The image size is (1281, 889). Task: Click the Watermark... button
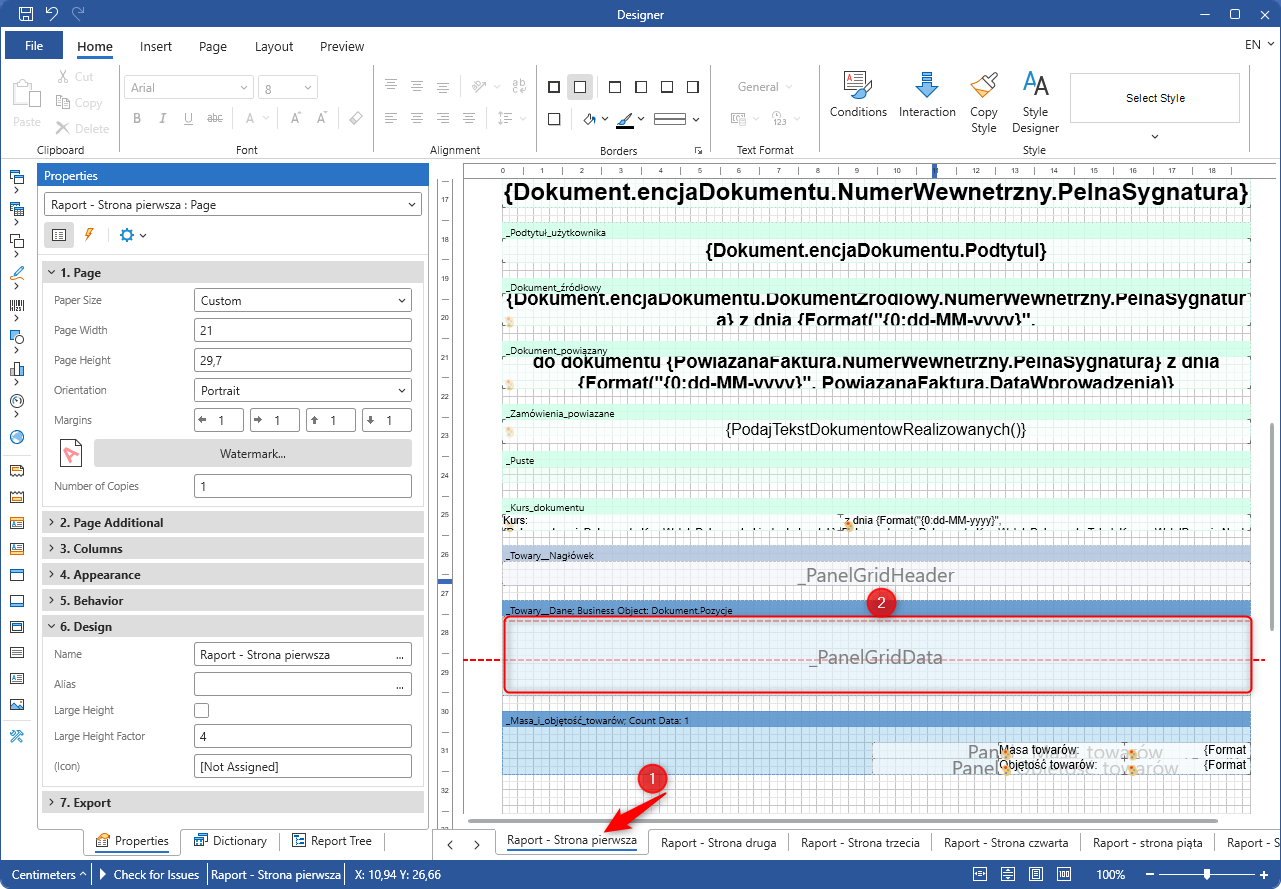[x=252, y=453]
